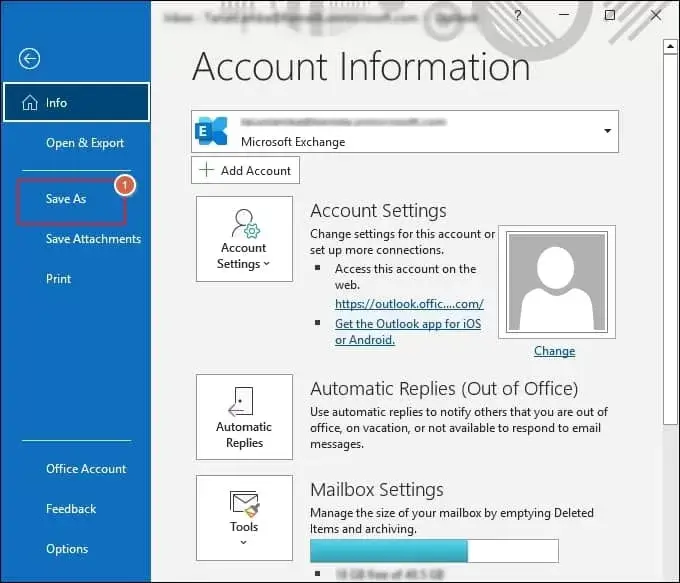Click the Microsoft Exchange logo icon
The width and height of the screenshot is (680, 583).
211,131
